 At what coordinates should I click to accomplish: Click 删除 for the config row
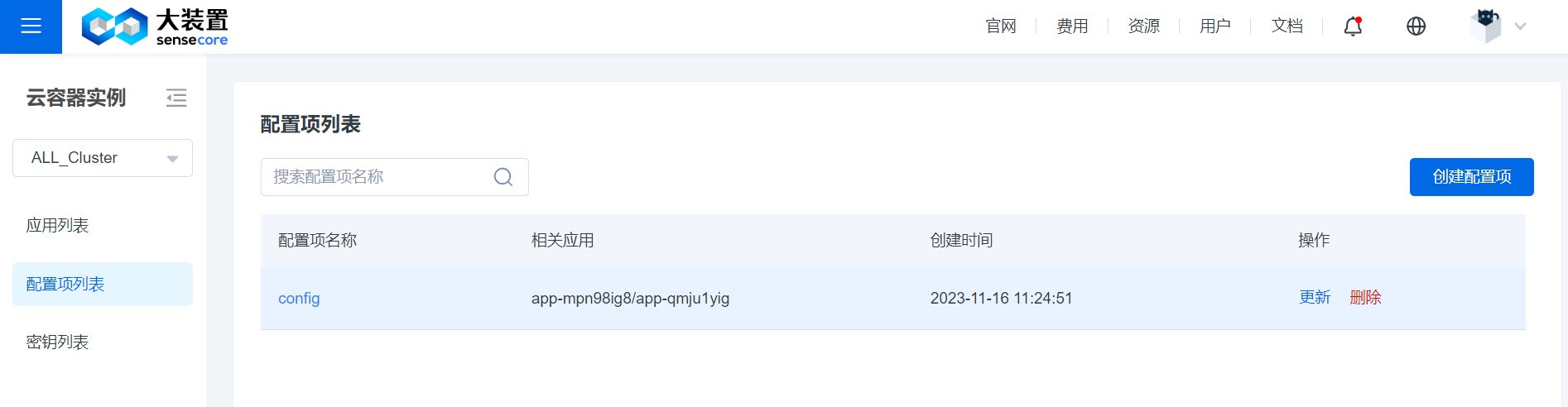1365,298
